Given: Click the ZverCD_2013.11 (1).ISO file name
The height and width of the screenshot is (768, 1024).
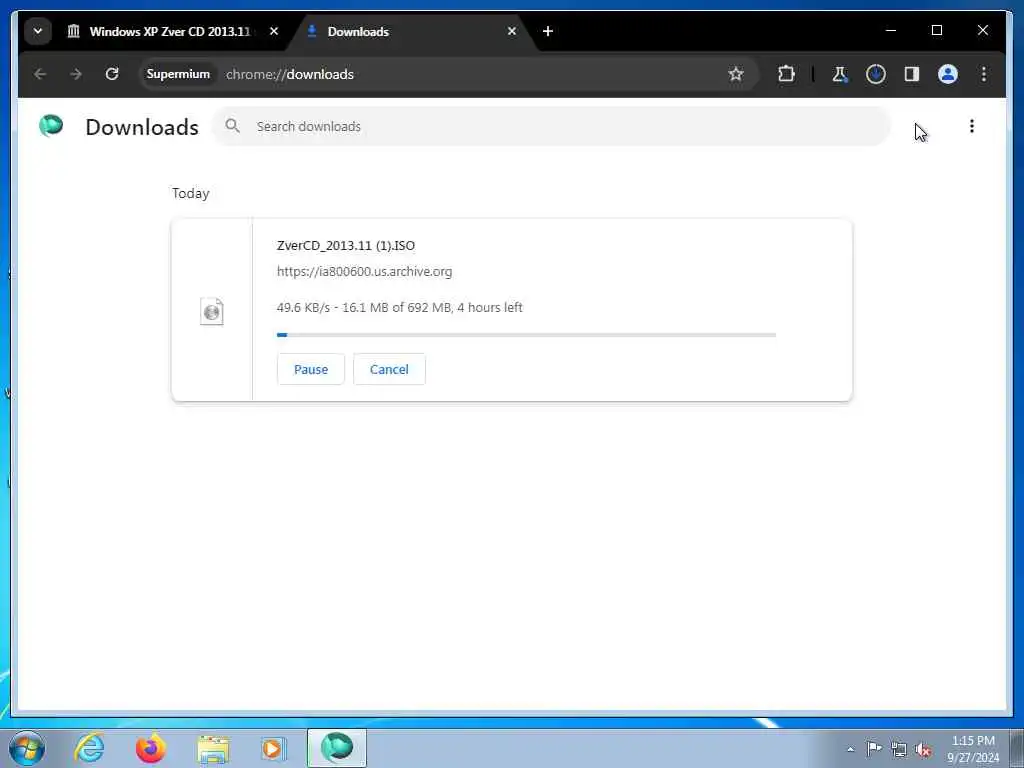Looking at the screenshot, I should (x=345, y=246).
